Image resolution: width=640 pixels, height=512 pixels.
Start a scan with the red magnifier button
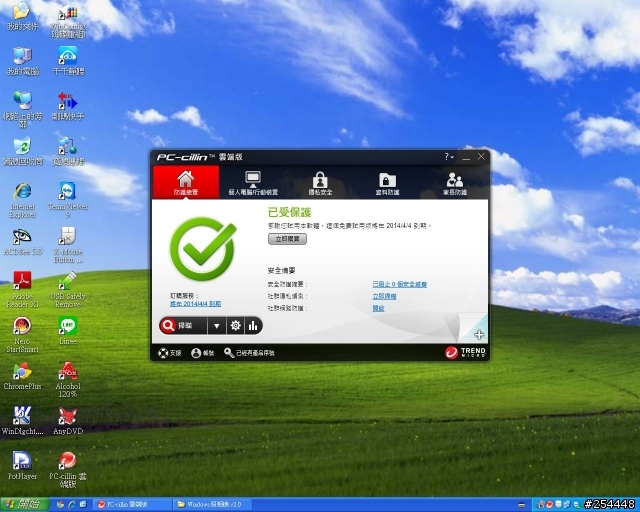(183, 325)
